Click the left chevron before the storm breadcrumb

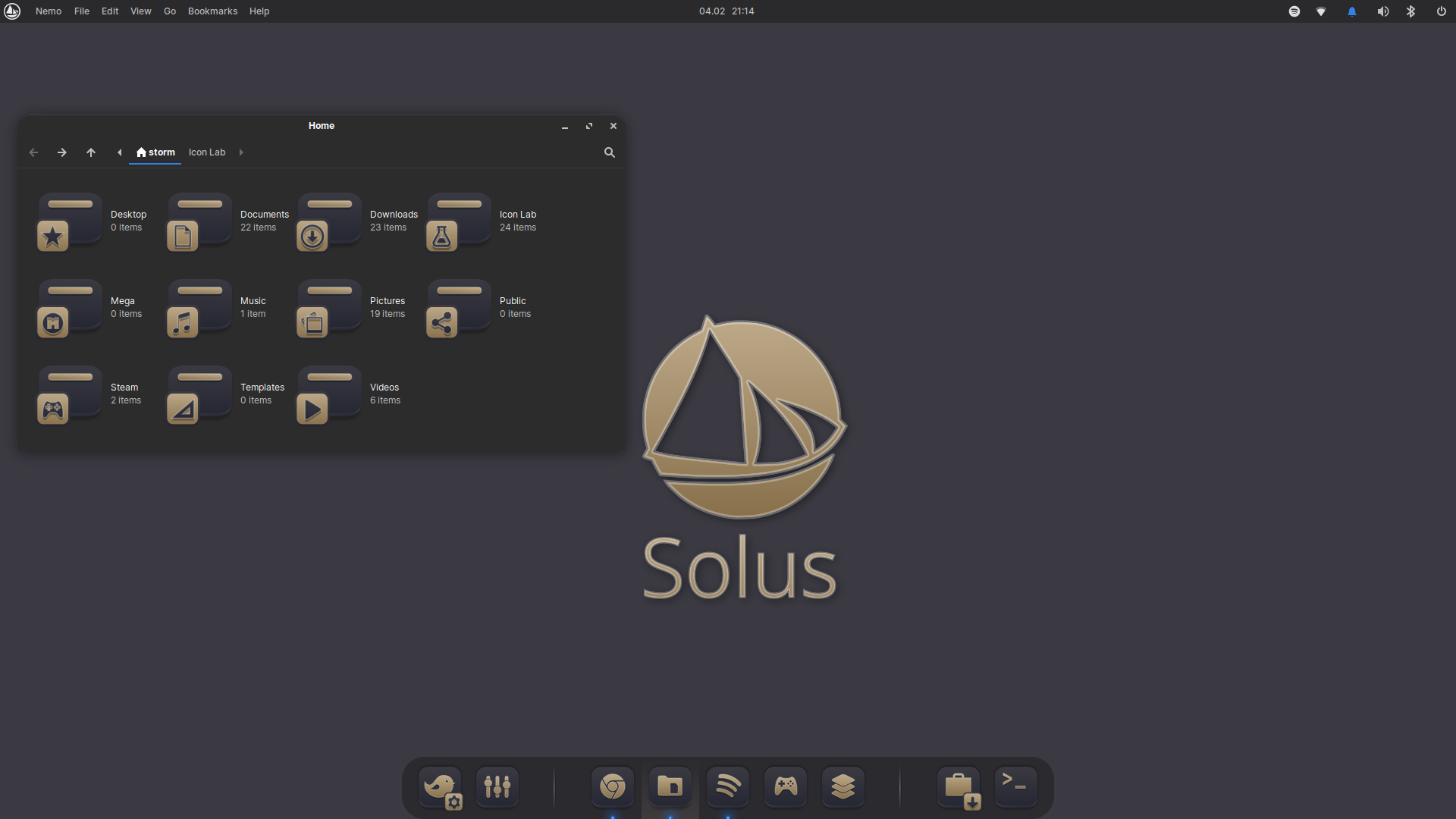[119, 152]
